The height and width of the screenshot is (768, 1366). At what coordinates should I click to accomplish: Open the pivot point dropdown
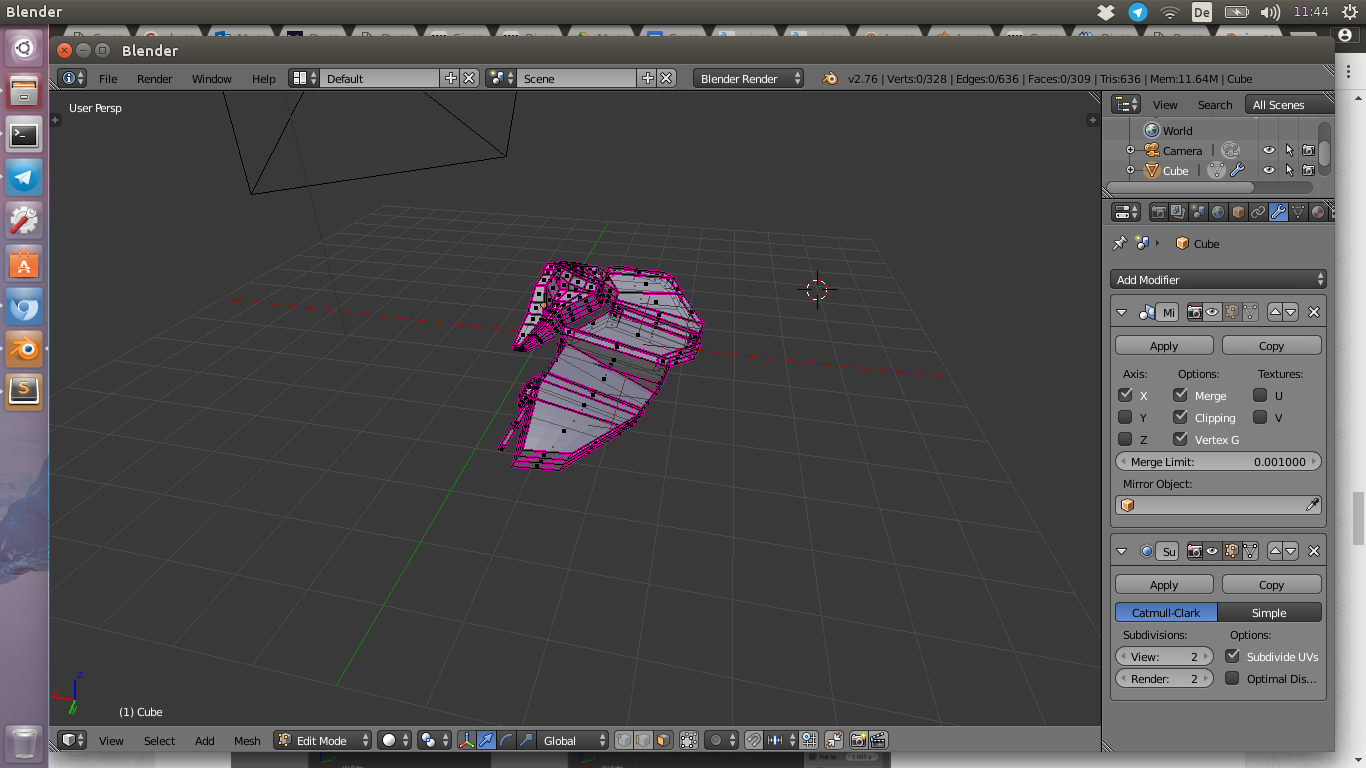pos(434,740)
